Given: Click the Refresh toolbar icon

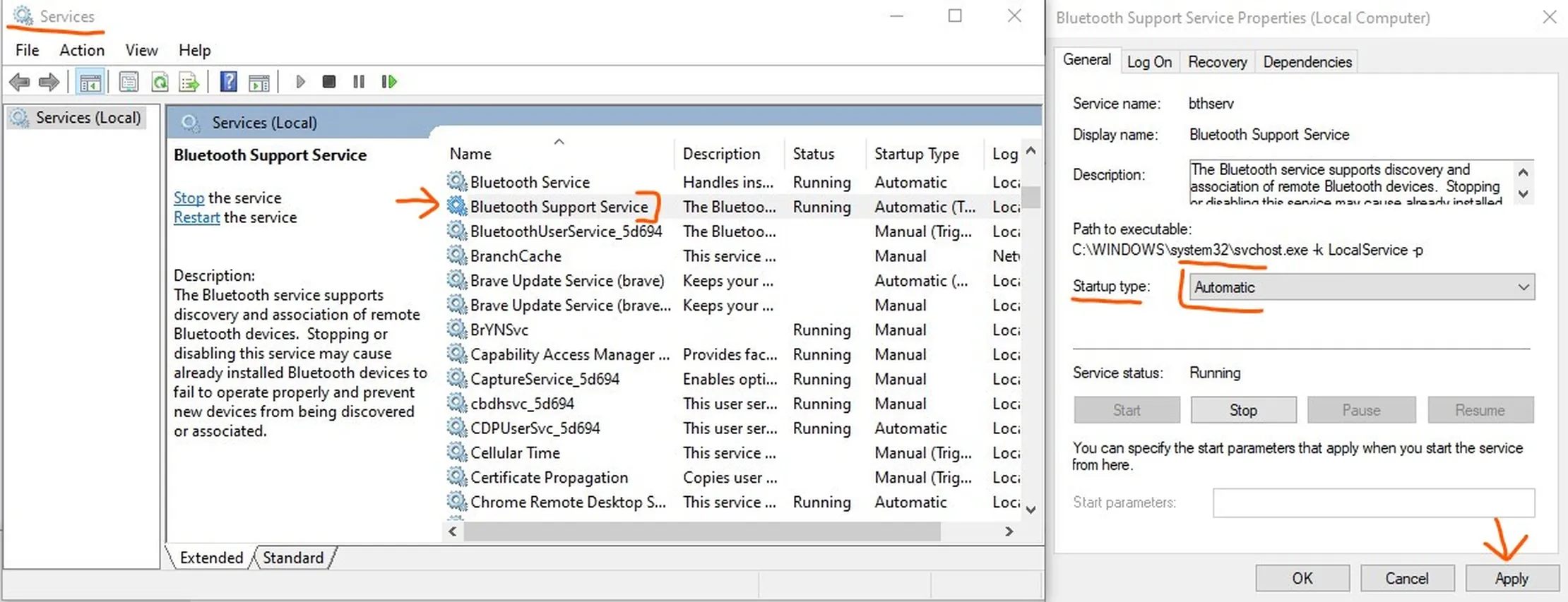Looking at the screenshot, I should tap(160, 82).
